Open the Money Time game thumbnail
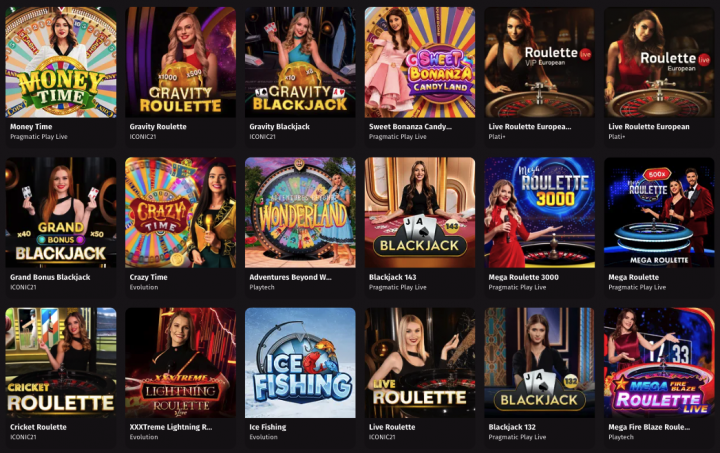Image resolution: width=720 pixels, height=453 pixels. click(61, 62)
